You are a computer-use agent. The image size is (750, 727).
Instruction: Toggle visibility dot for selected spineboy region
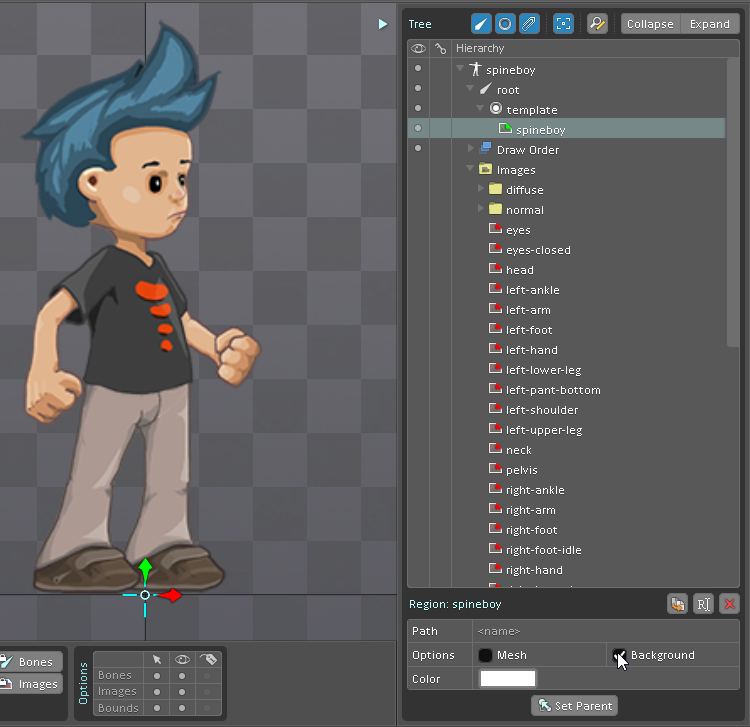pos(418,128)
